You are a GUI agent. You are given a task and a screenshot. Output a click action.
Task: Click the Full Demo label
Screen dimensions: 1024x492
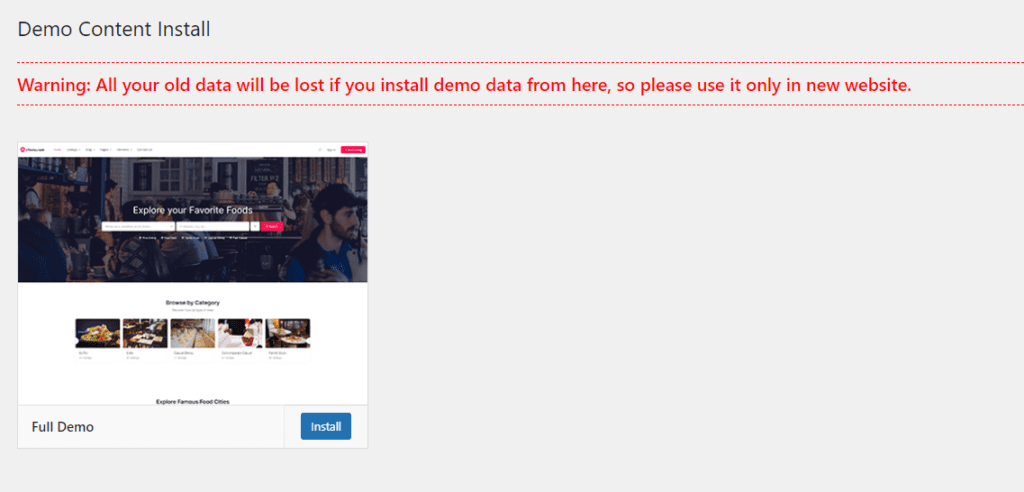pyautogui.click(x=63, y=427)
